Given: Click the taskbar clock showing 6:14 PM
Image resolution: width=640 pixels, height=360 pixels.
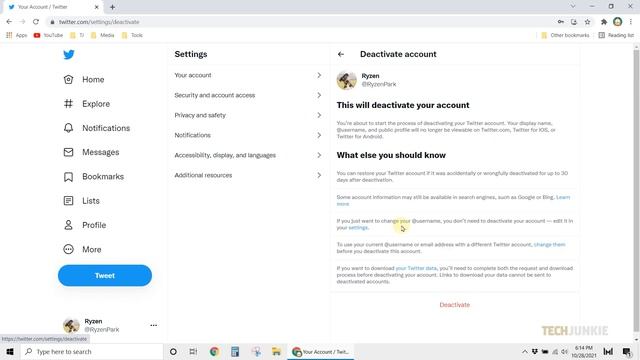Looking at the screenshot, I should coord(584,351).
